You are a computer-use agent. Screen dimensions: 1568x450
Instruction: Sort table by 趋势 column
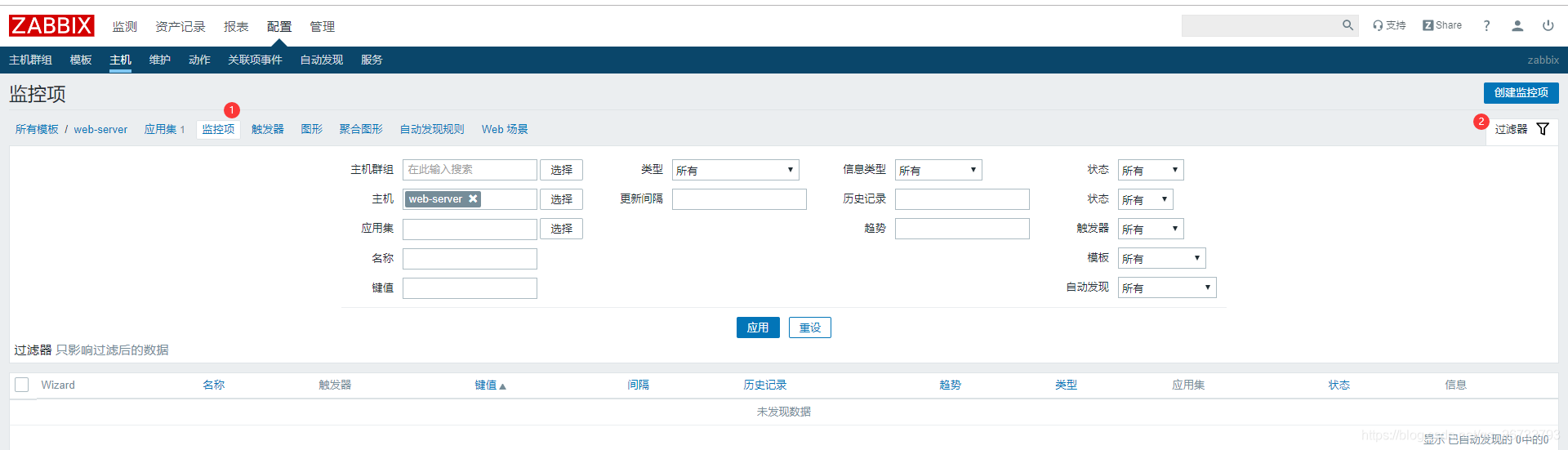pos(951,385)
